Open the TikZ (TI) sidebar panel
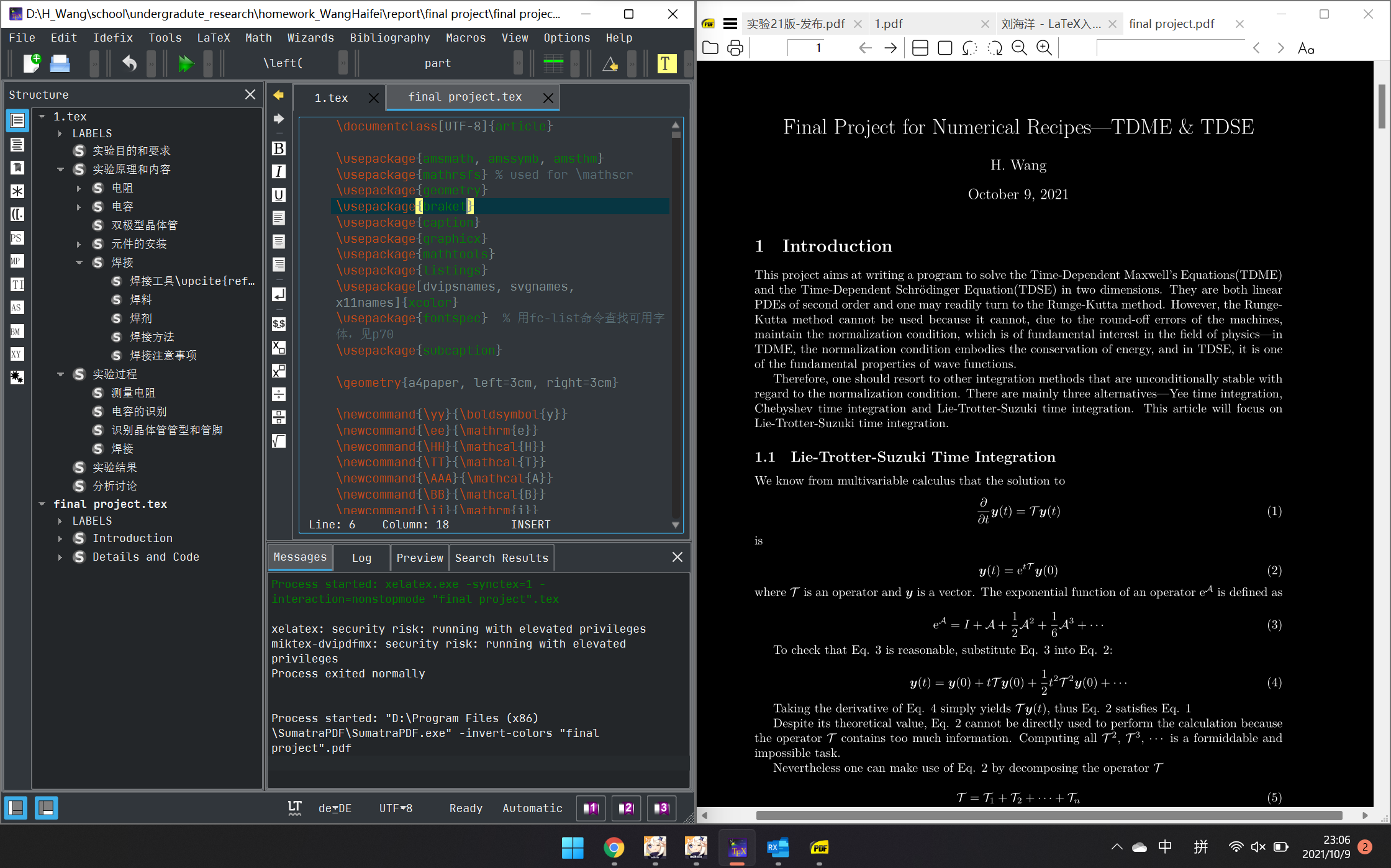 point(17,284)
